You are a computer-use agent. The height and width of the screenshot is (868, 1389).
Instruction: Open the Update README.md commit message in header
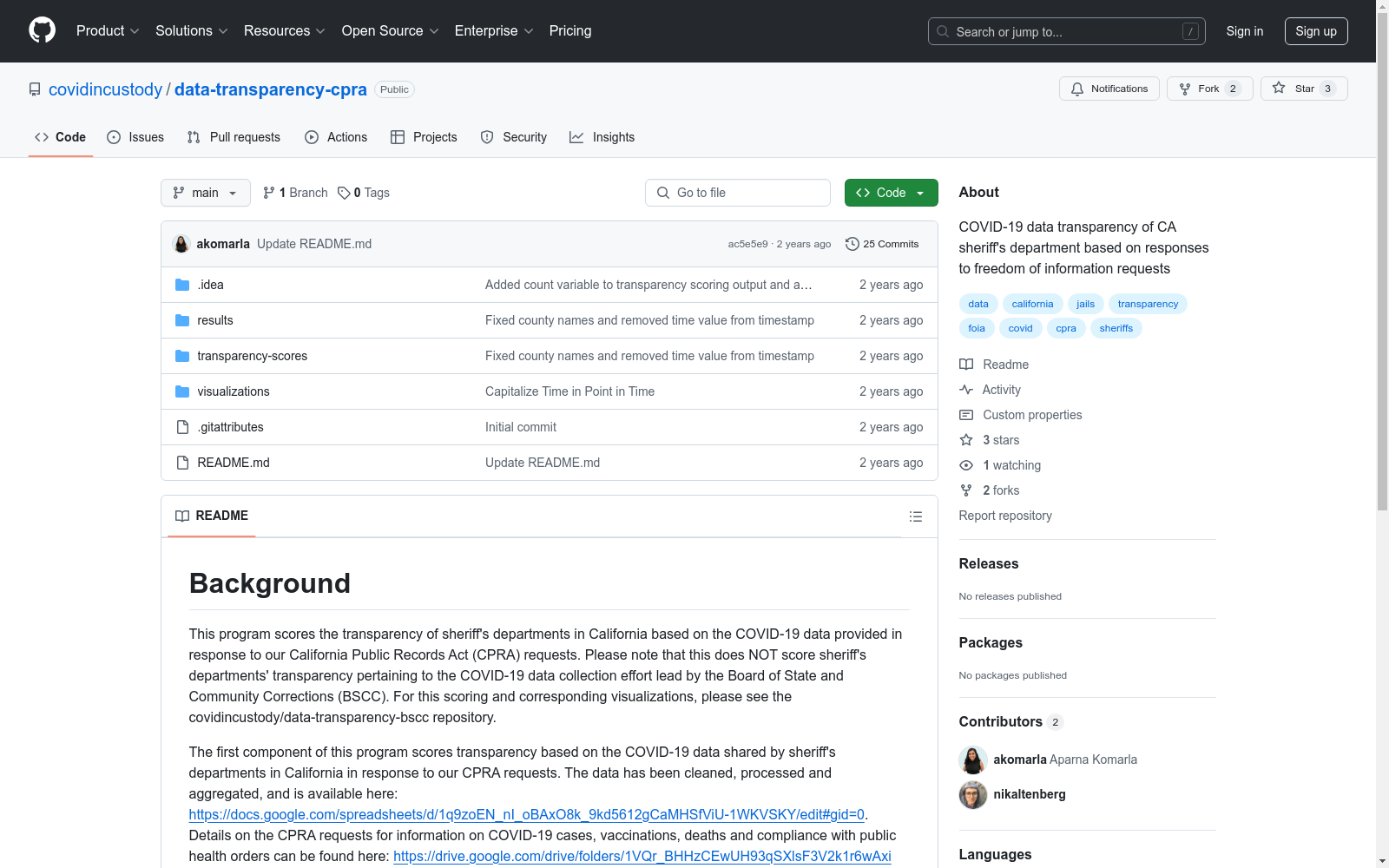[x=314, y=244]
